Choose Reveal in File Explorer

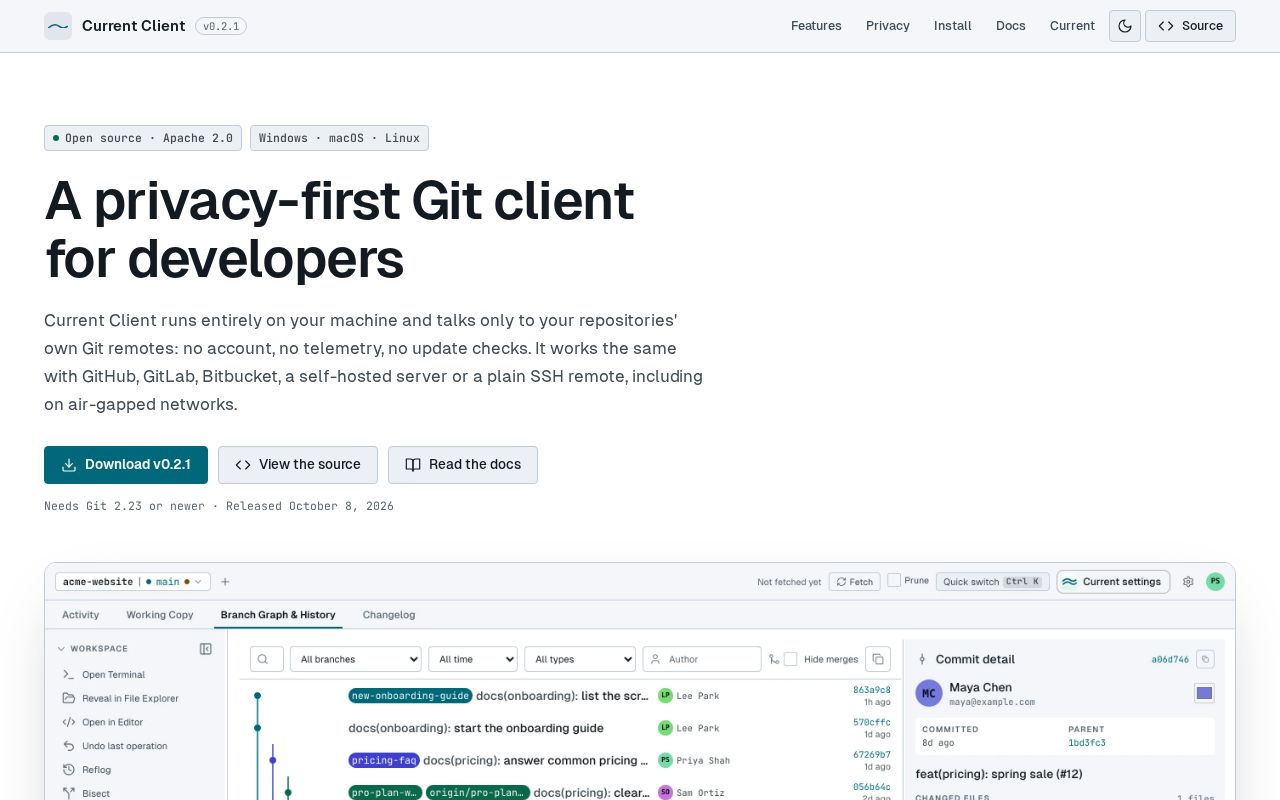click(x=130, y=698)
